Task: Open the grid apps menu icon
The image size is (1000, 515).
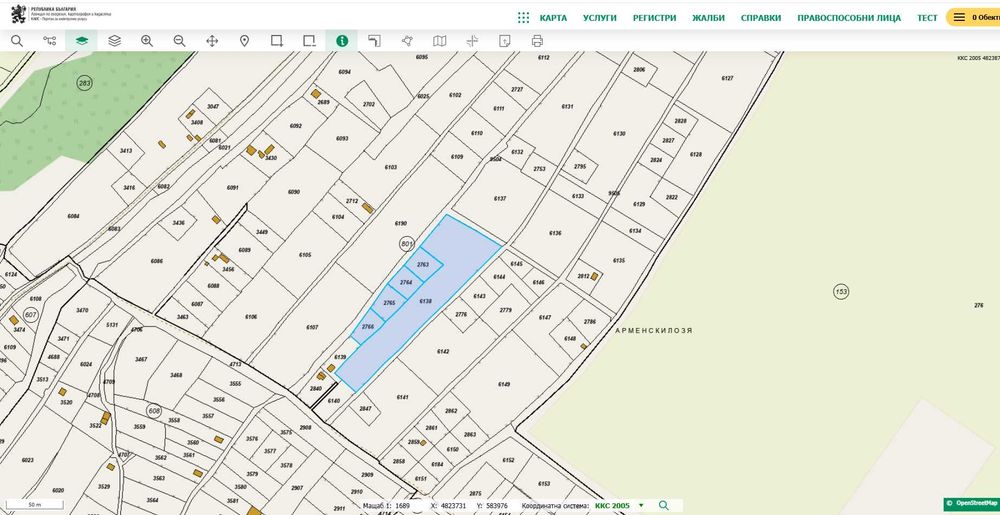Action: pyautogui.click(x=523, y=18)
